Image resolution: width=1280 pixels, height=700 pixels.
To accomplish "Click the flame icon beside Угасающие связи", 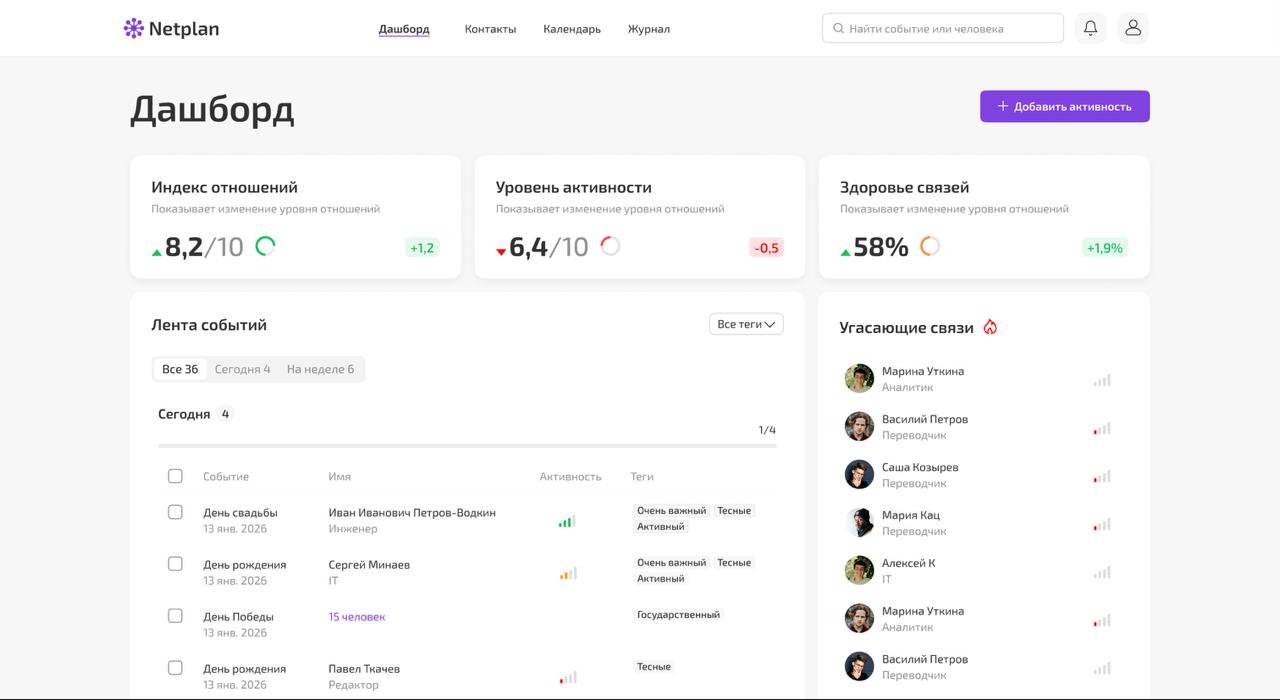I will pyautogui.click(x=990, y=327).
